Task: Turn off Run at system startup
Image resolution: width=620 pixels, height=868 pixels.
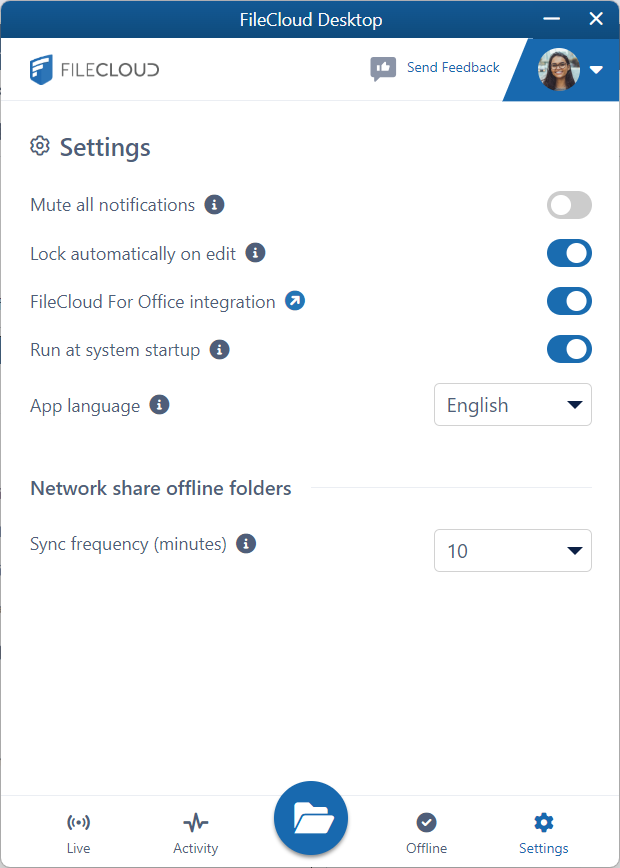Action: tap(569, 350)
